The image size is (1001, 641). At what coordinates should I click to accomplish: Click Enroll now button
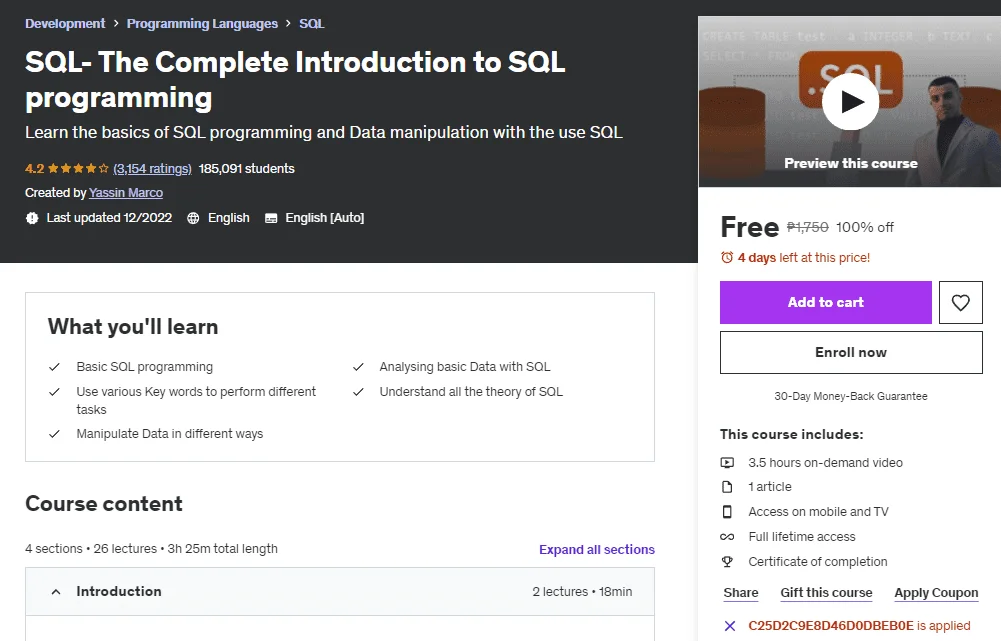click(x=851, y=352)
